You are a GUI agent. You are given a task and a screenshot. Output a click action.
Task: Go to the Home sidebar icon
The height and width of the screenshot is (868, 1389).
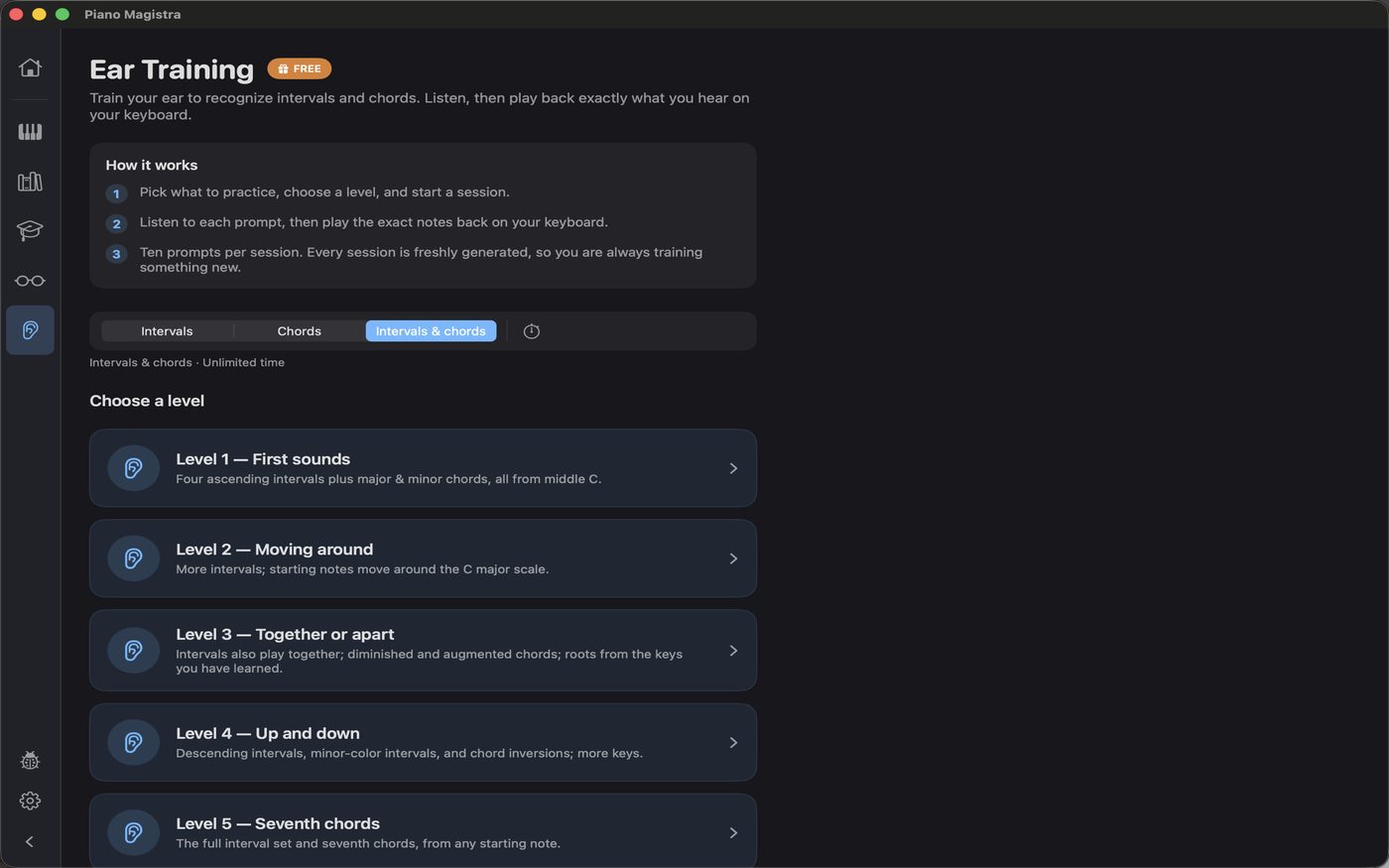point(30,67)
